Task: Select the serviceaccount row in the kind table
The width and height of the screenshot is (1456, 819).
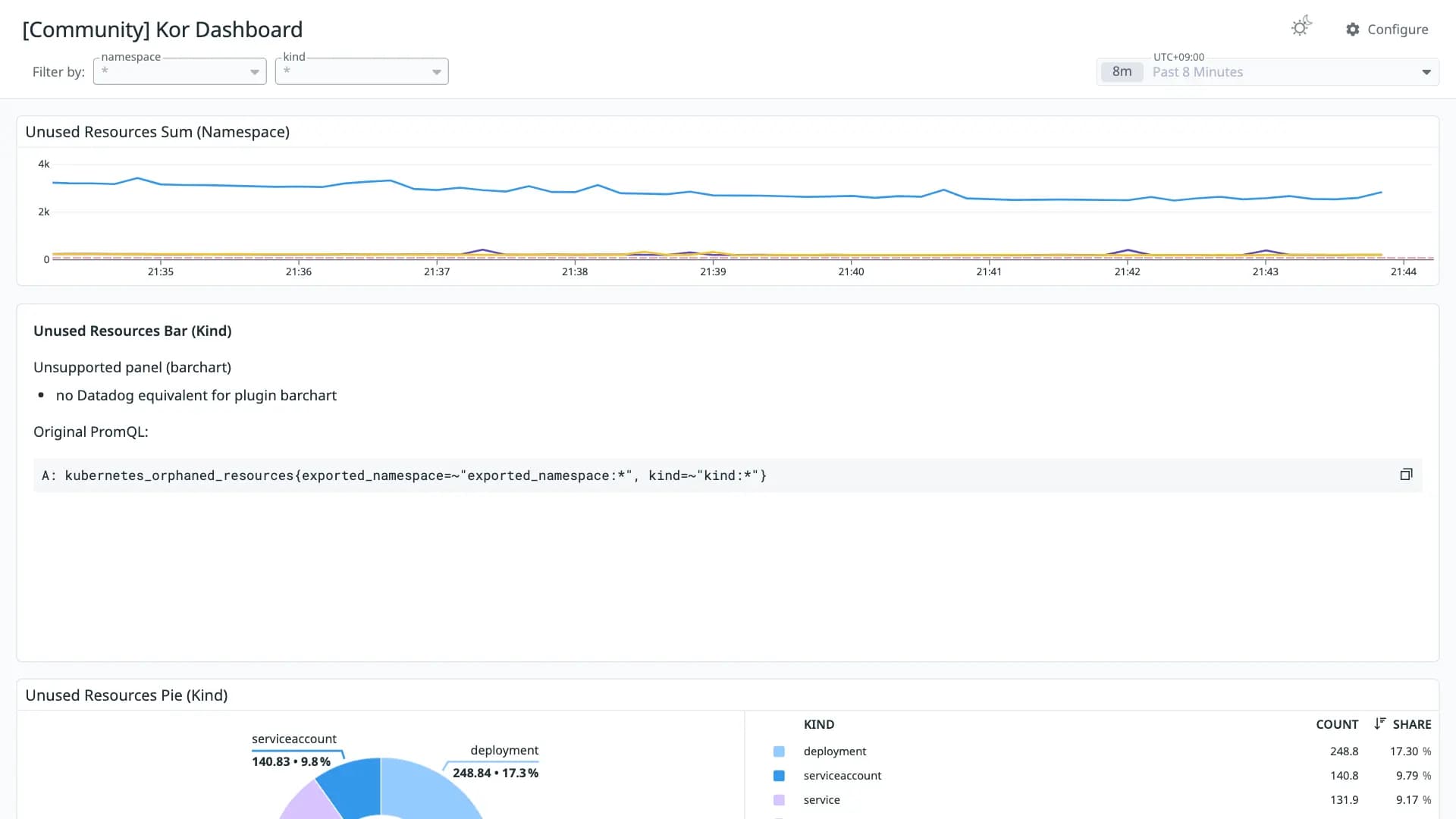Action: click(1102, 776)
